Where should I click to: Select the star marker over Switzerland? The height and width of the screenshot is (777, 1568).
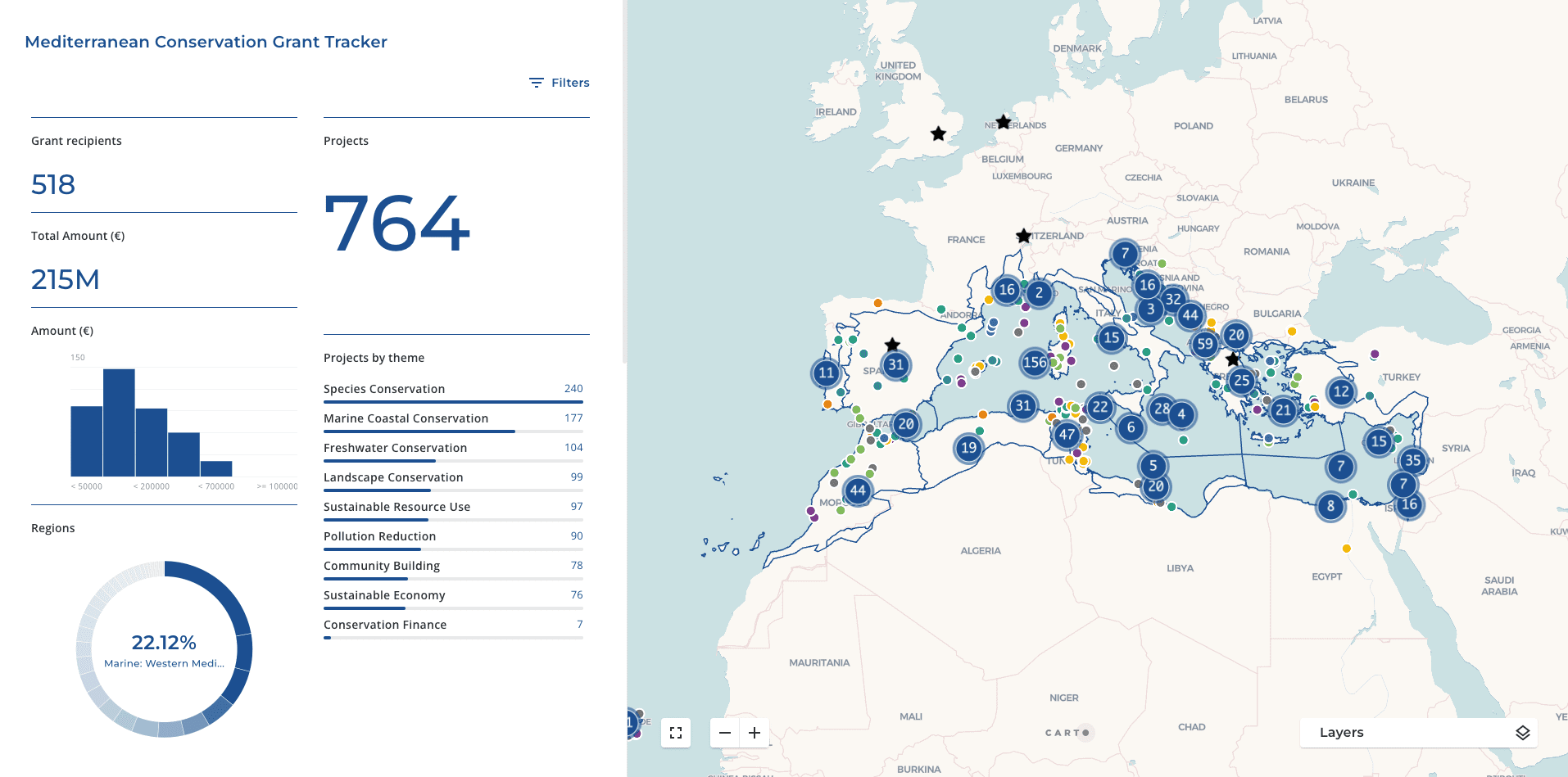tap(1022, 236)
